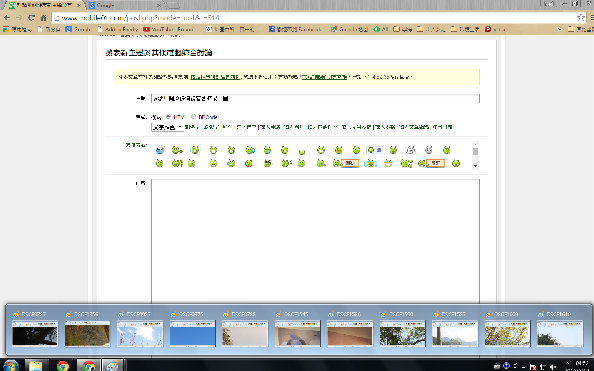Open the Facebook bookmark
The height and width of the screenshot is (371, 594).
[295, 29]
